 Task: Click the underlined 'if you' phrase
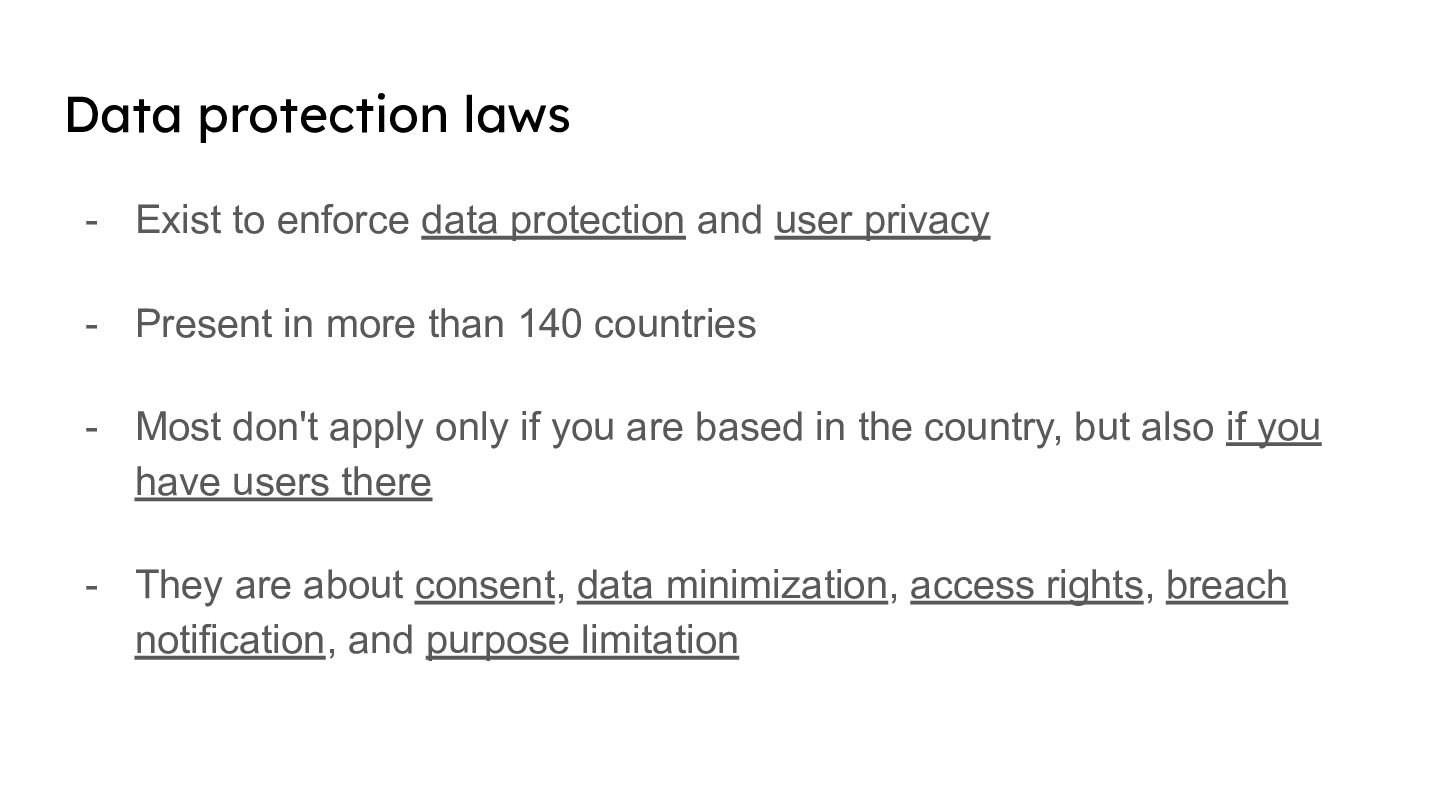1273,427
